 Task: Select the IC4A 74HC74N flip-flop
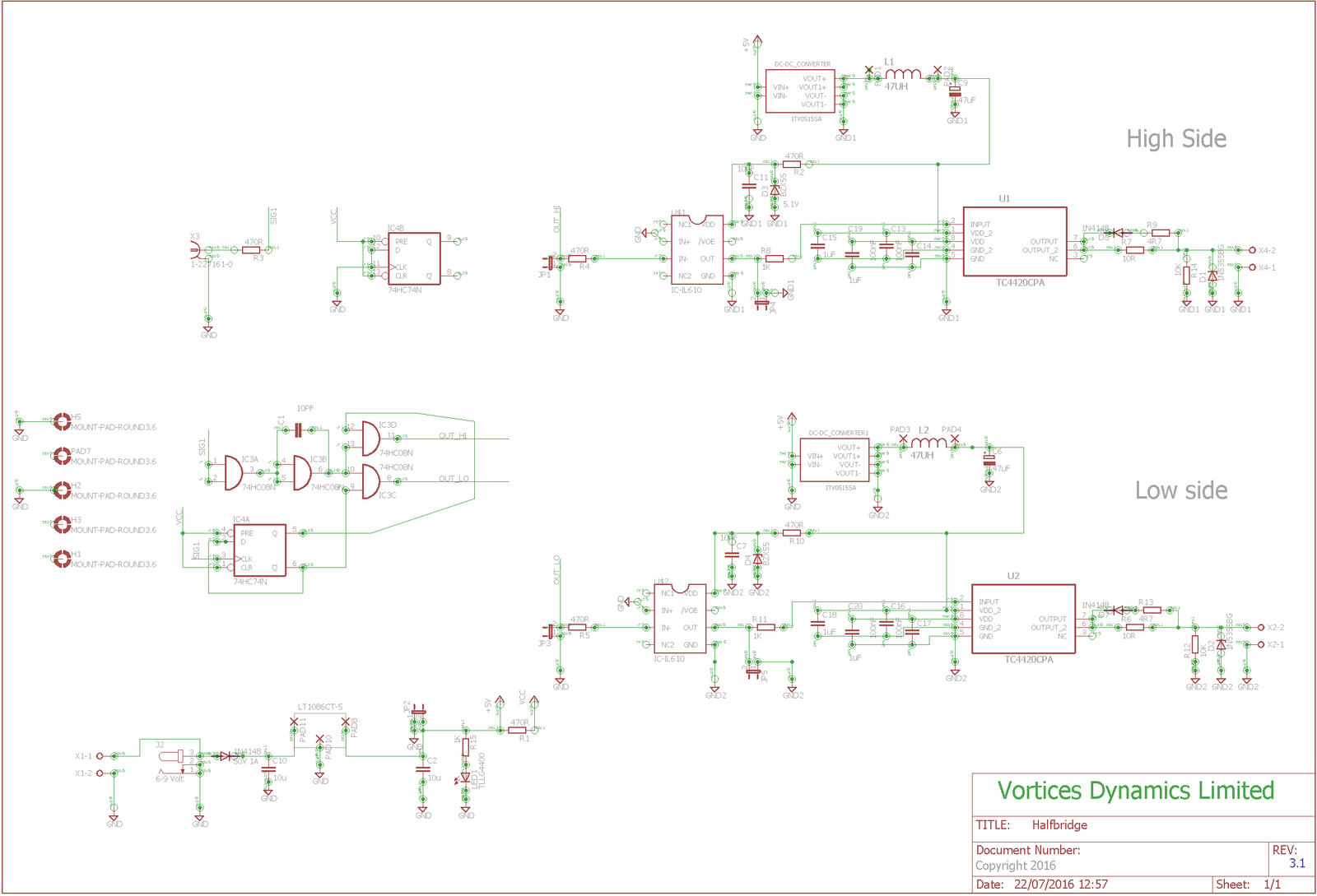(259, 550)
